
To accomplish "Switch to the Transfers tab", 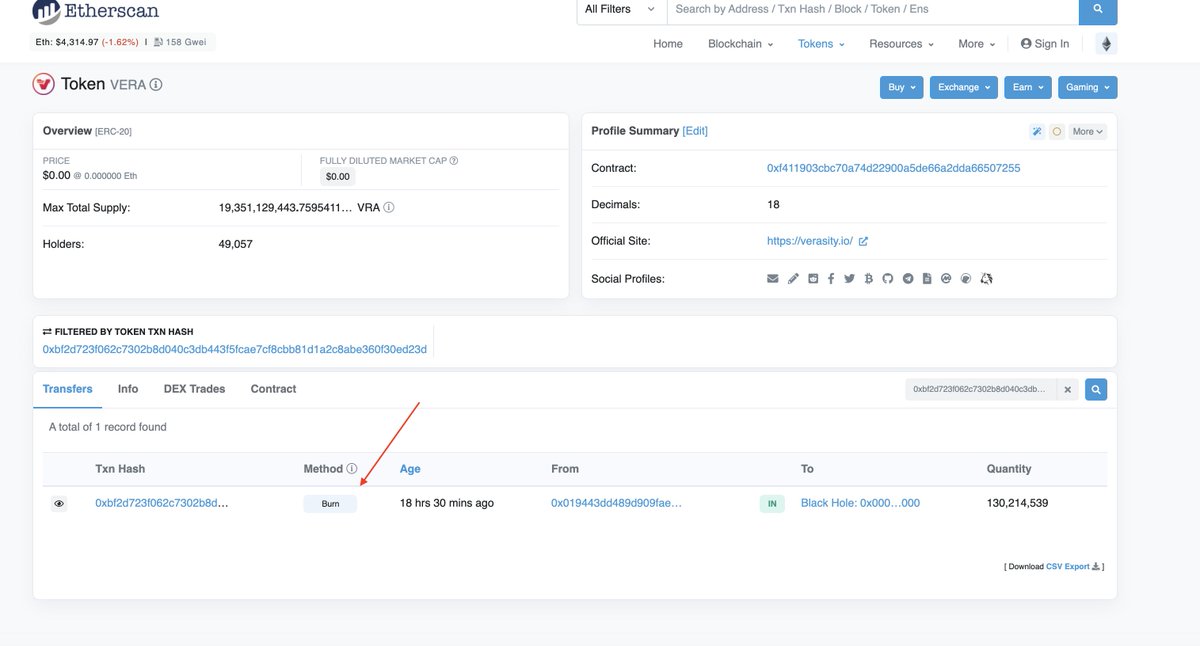I will click(x=68, y=389).
